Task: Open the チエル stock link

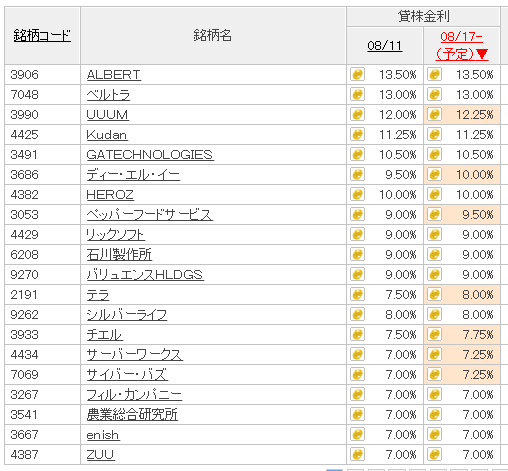Action: click(105, 335)
